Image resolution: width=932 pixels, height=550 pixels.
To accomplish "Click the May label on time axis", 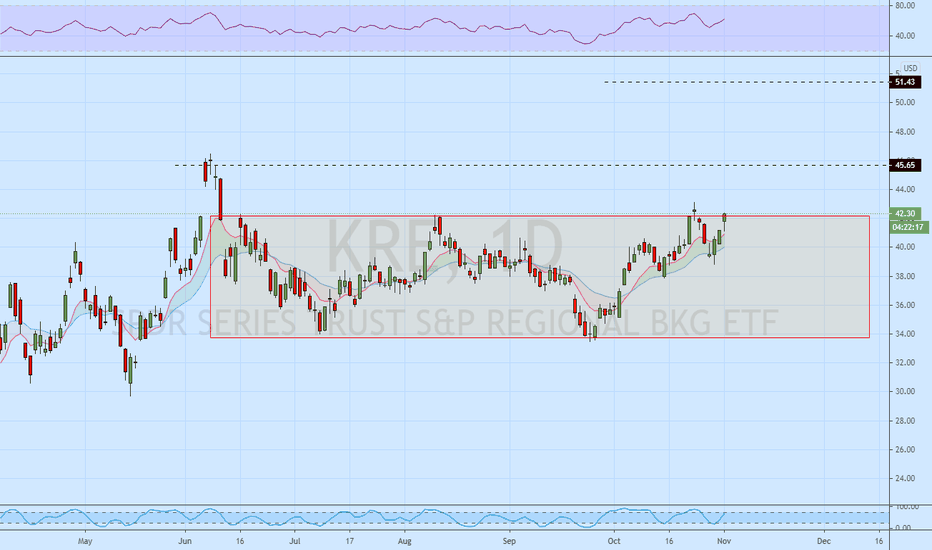I will pos(85,541).
